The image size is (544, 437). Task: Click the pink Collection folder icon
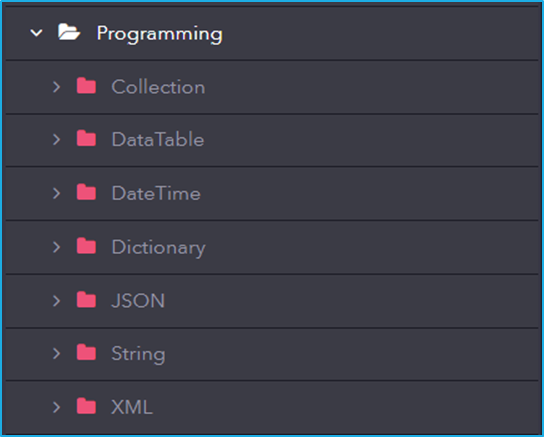click(86, 86)
